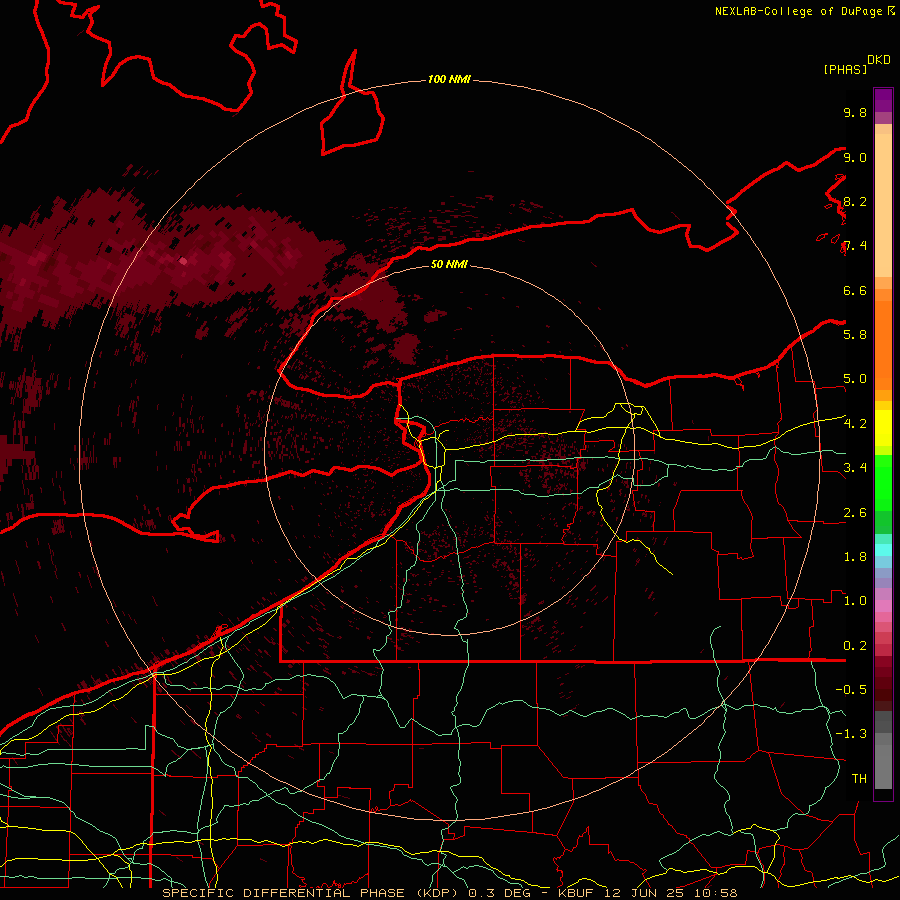Pick the purple color at scale top
This screenshot has height=900, width=900.
[883, 99]
